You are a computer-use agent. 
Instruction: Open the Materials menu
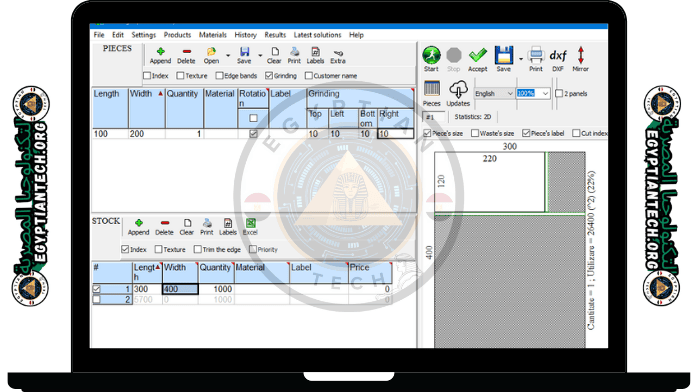point(213,35)
